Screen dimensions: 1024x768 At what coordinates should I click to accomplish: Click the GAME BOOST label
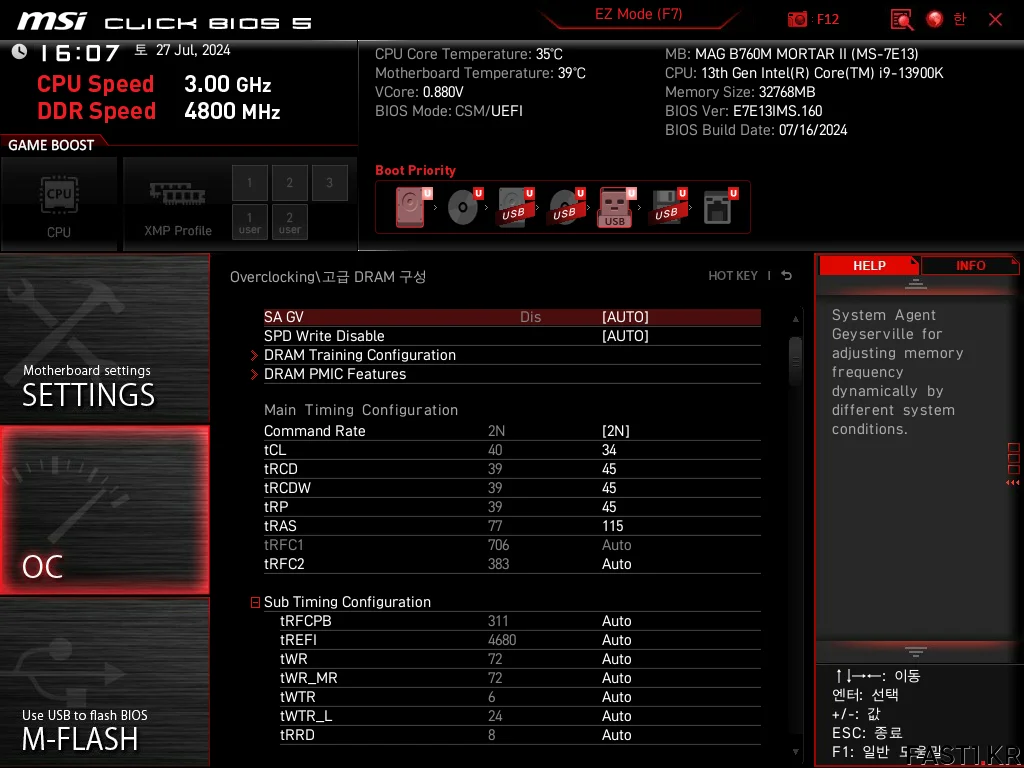51,145
